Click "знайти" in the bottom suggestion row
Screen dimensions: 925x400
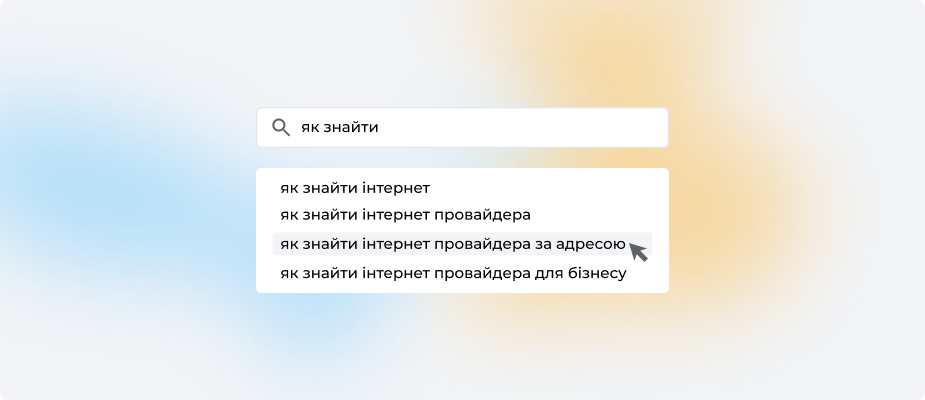330,273
